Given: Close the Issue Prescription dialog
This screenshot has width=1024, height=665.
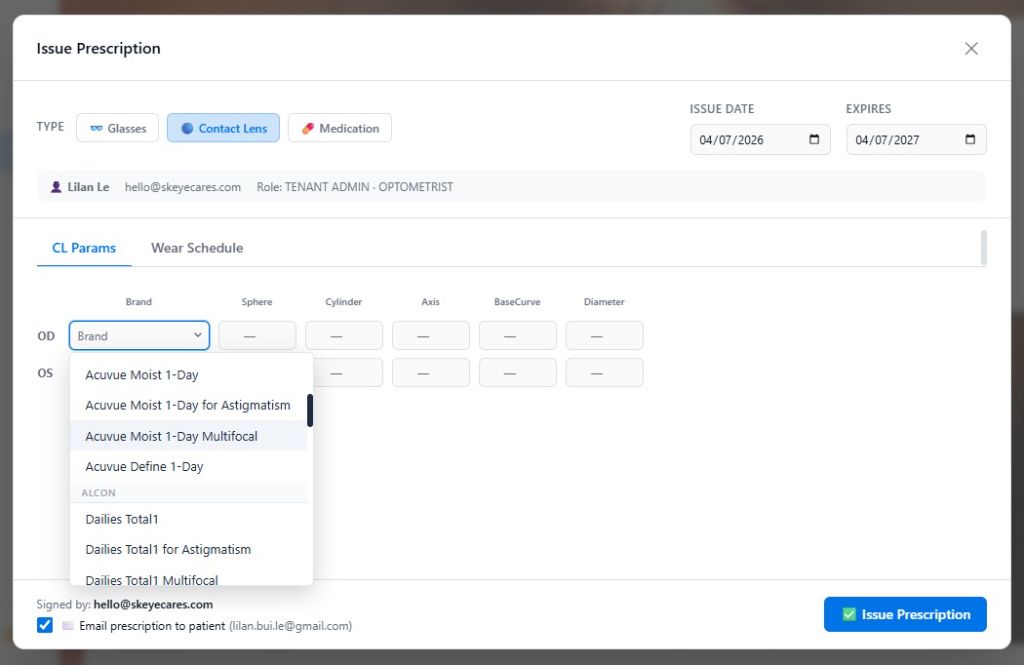Looking at the screenshot, I should 971,48.
